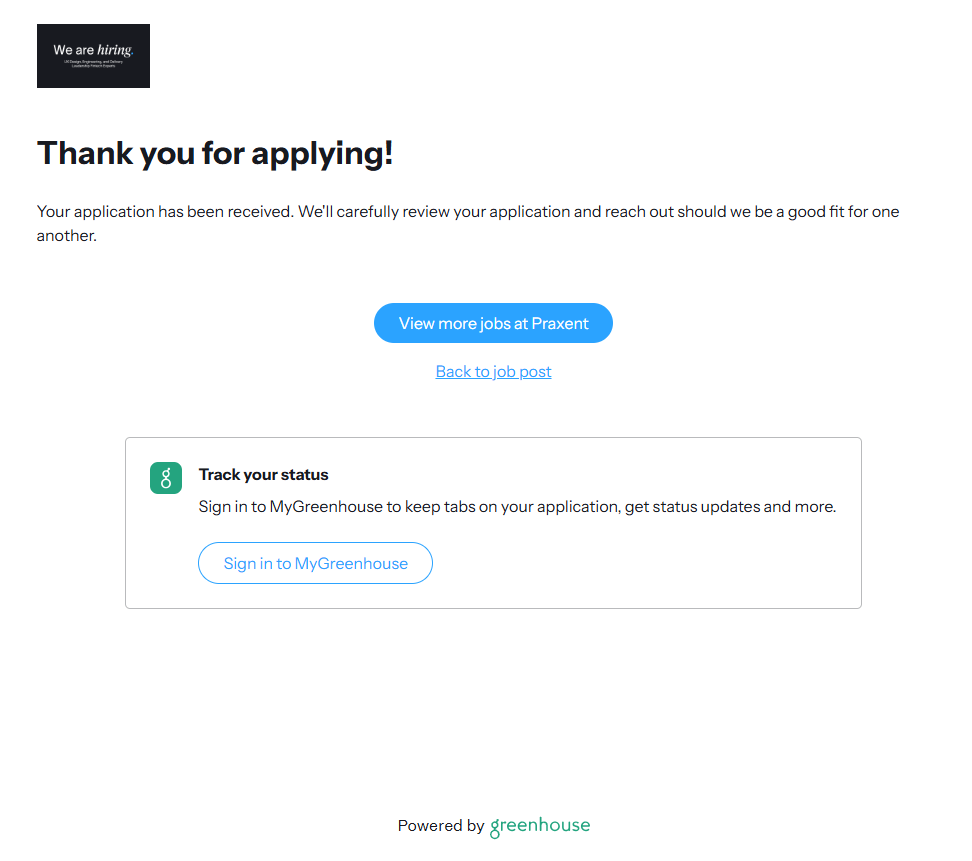Click the "Thank you for applying!" heading
Screen dimensions: 972x861
point(215,153)
